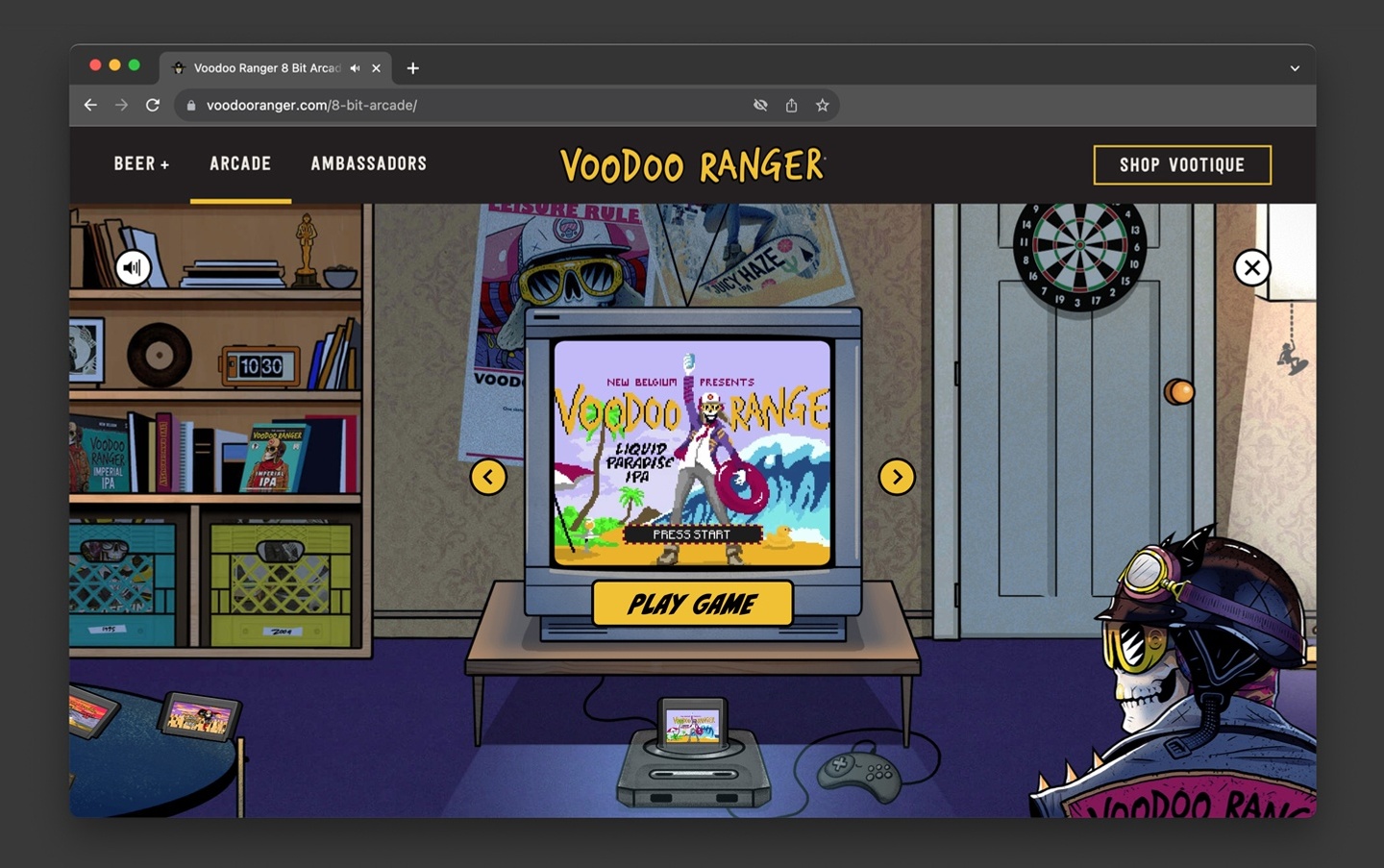The image size is (1384, 868).
Task: Bookmark this page with star icon
Action: [x=822, y=106]
